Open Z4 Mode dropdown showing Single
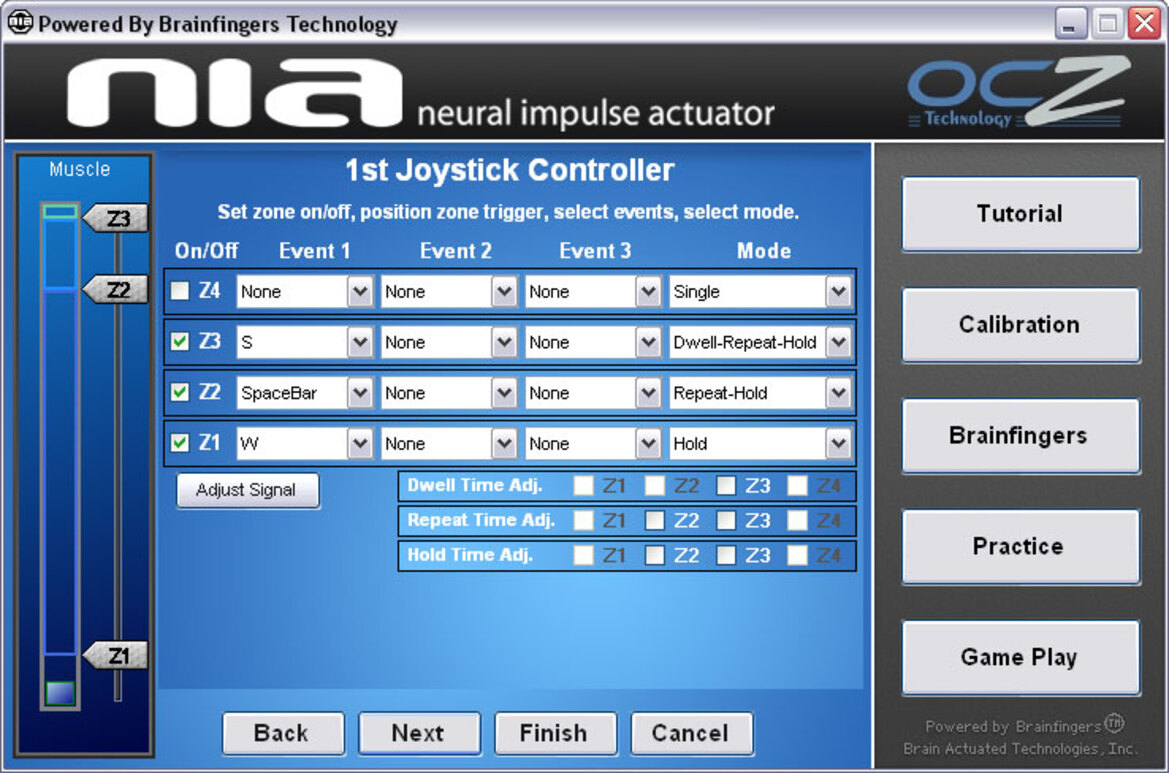The image size is (1169, 773). [760, 291]
